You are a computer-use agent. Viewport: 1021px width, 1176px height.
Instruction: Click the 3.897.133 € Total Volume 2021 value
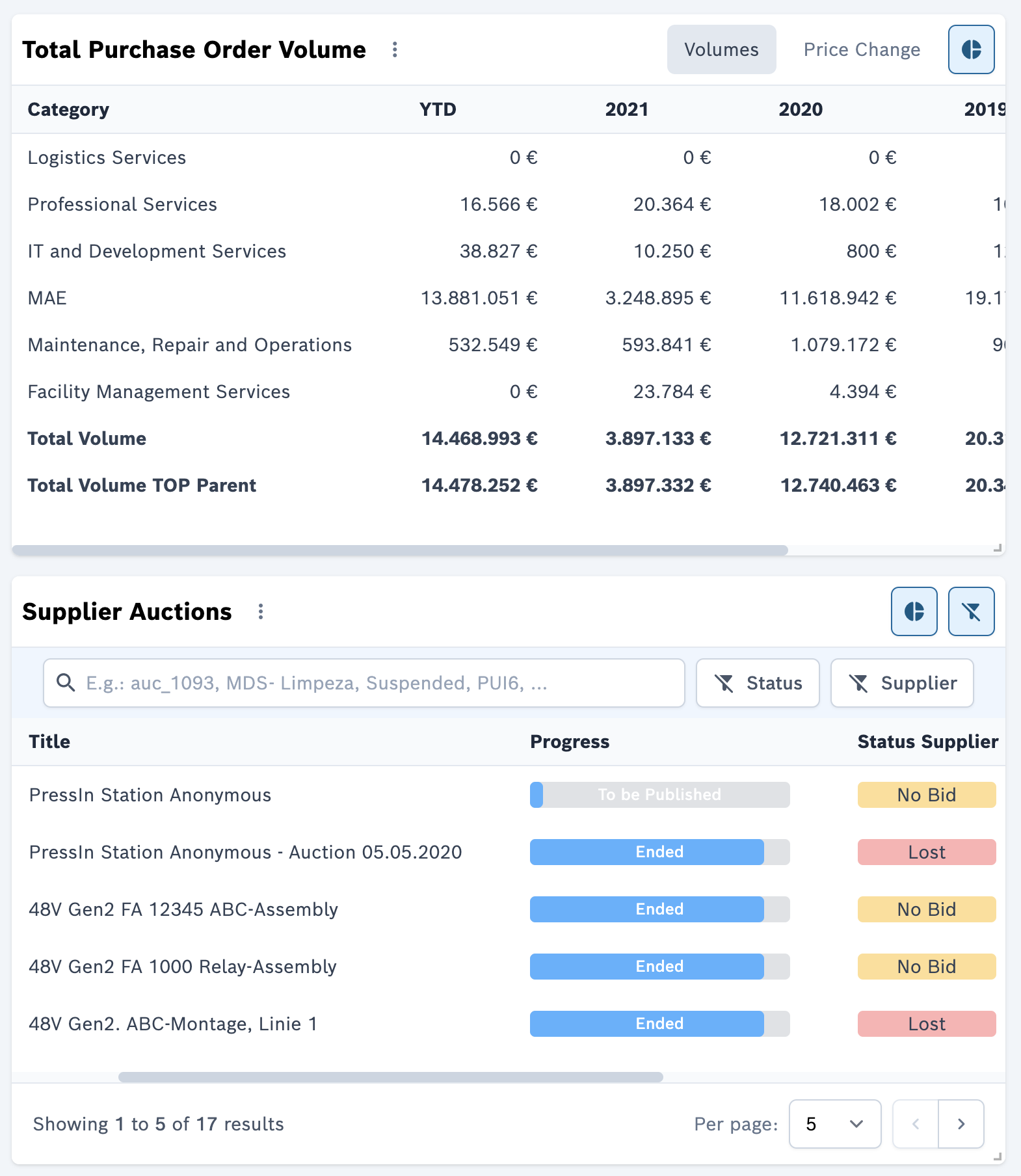(658, 438)
